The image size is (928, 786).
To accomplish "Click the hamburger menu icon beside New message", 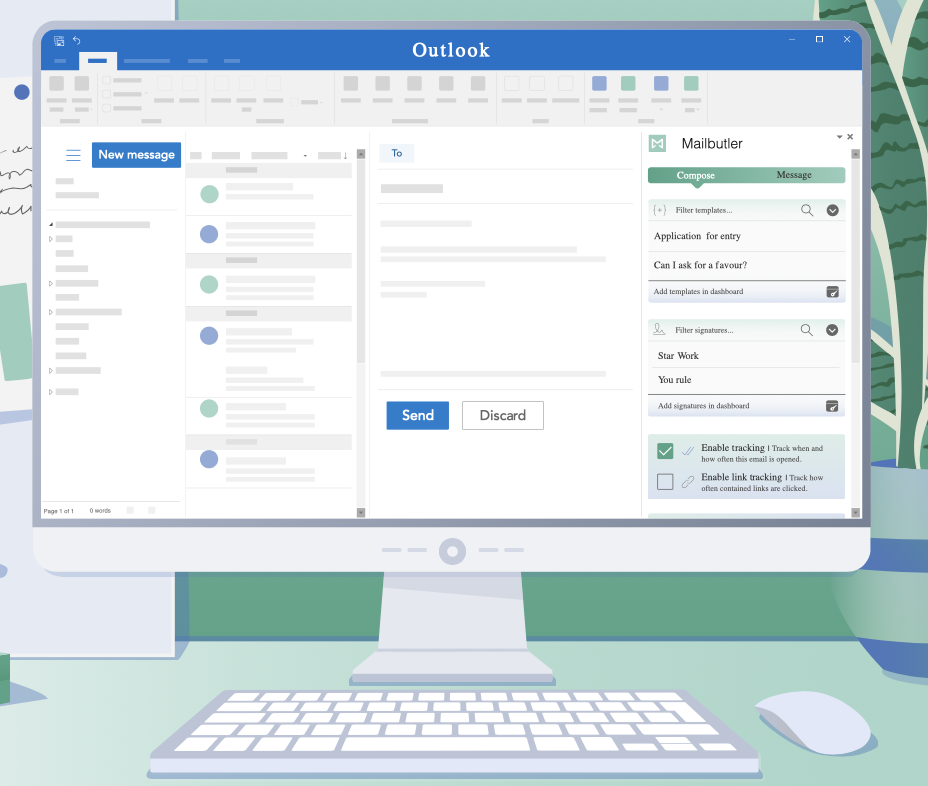I will point(73,155).
